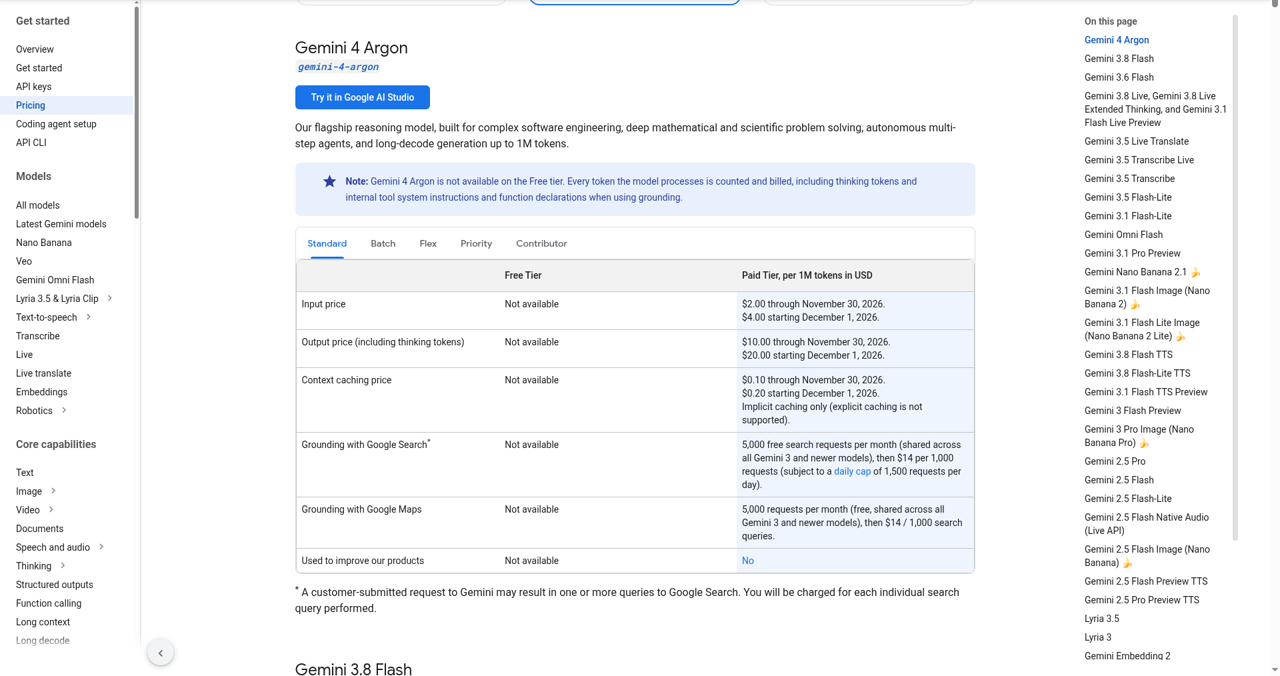1280x676 pixels.
Task: Open All models in sidebar
Action: [38, 205]
